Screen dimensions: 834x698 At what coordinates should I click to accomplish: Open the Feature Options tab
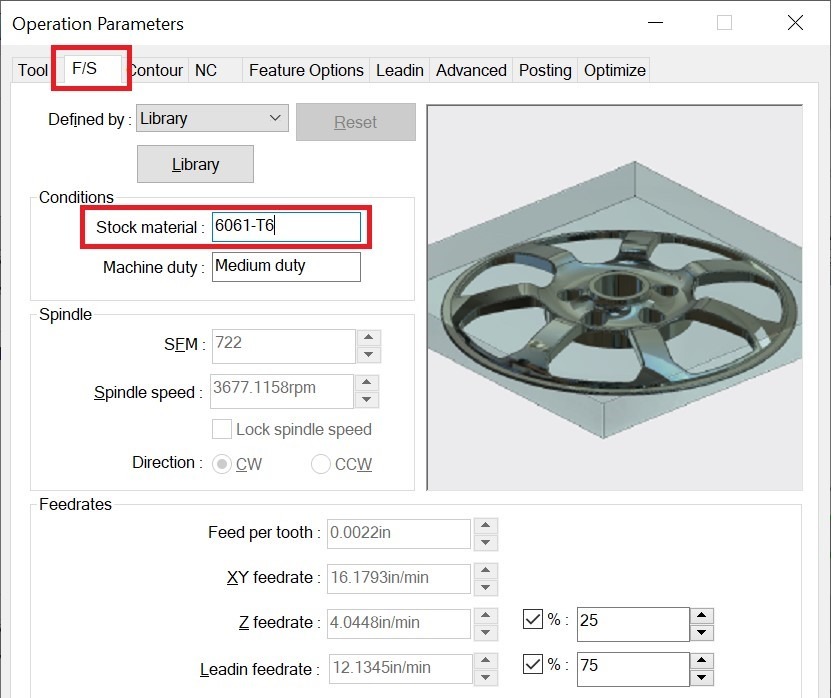coord(306,70)
